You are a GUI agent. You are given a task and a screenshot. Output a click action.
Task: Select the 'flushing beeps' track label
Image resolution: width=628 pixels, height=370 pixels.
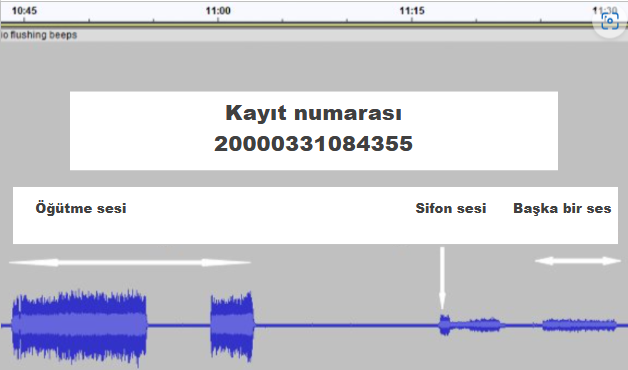click(x=39, y=35)
